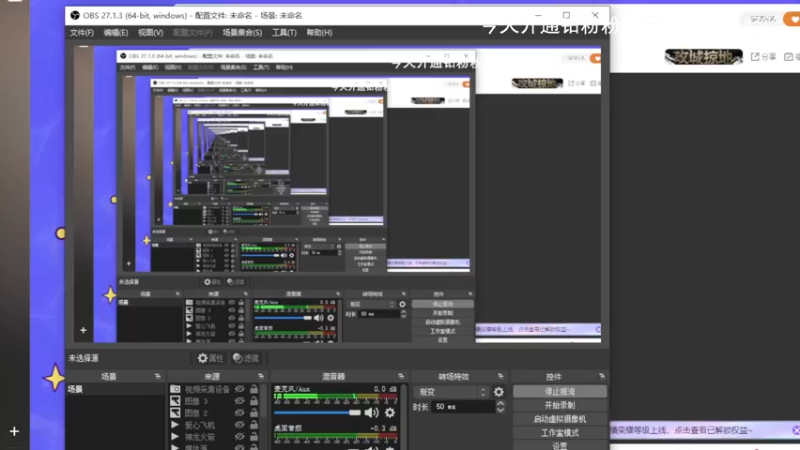Toggle the lock on 图像 2 source

[254, 413]
